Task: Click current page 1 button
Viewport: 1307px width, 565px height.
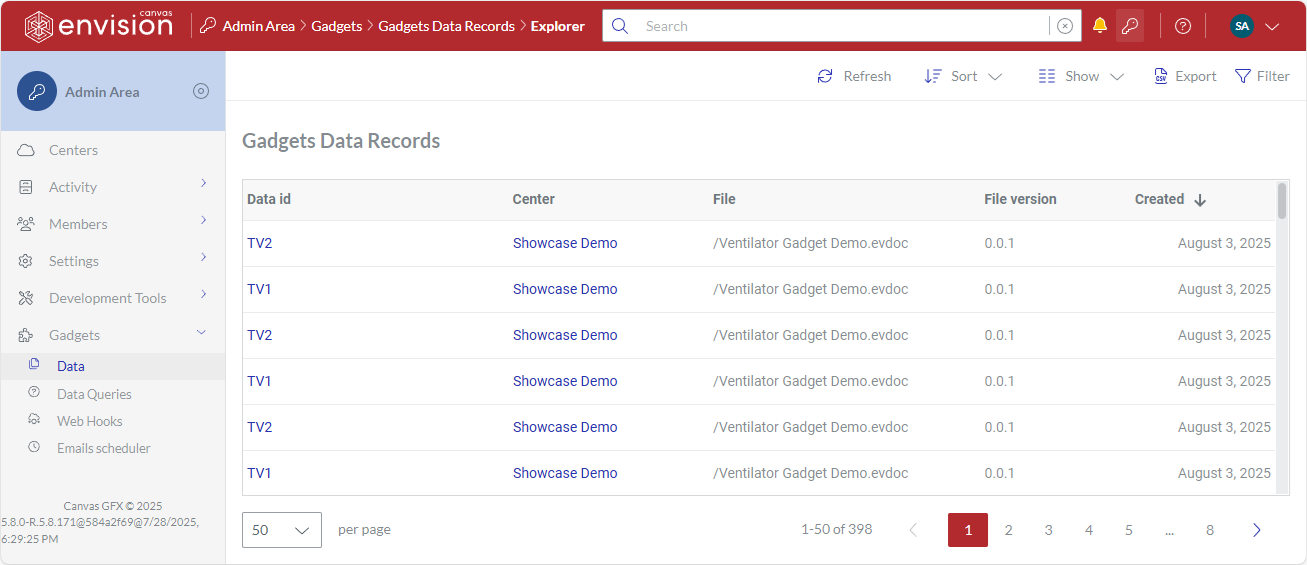Action: click(968, 530)
